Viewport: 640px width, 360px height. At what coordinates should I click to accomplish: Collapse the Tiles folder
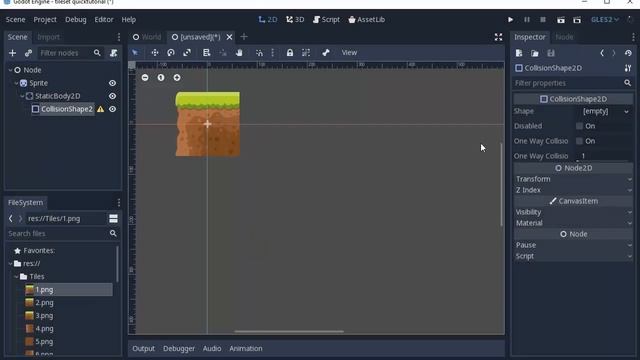(x=16, y=277)
